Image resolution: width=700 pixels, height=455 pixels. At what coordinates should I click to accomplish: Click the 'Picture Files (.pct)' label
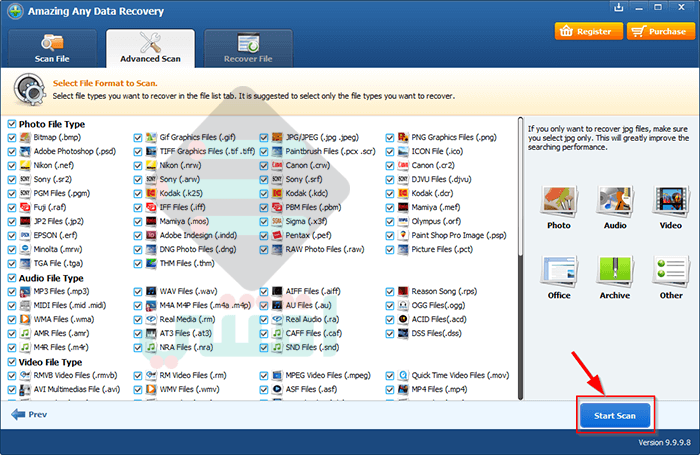(442, 249)
